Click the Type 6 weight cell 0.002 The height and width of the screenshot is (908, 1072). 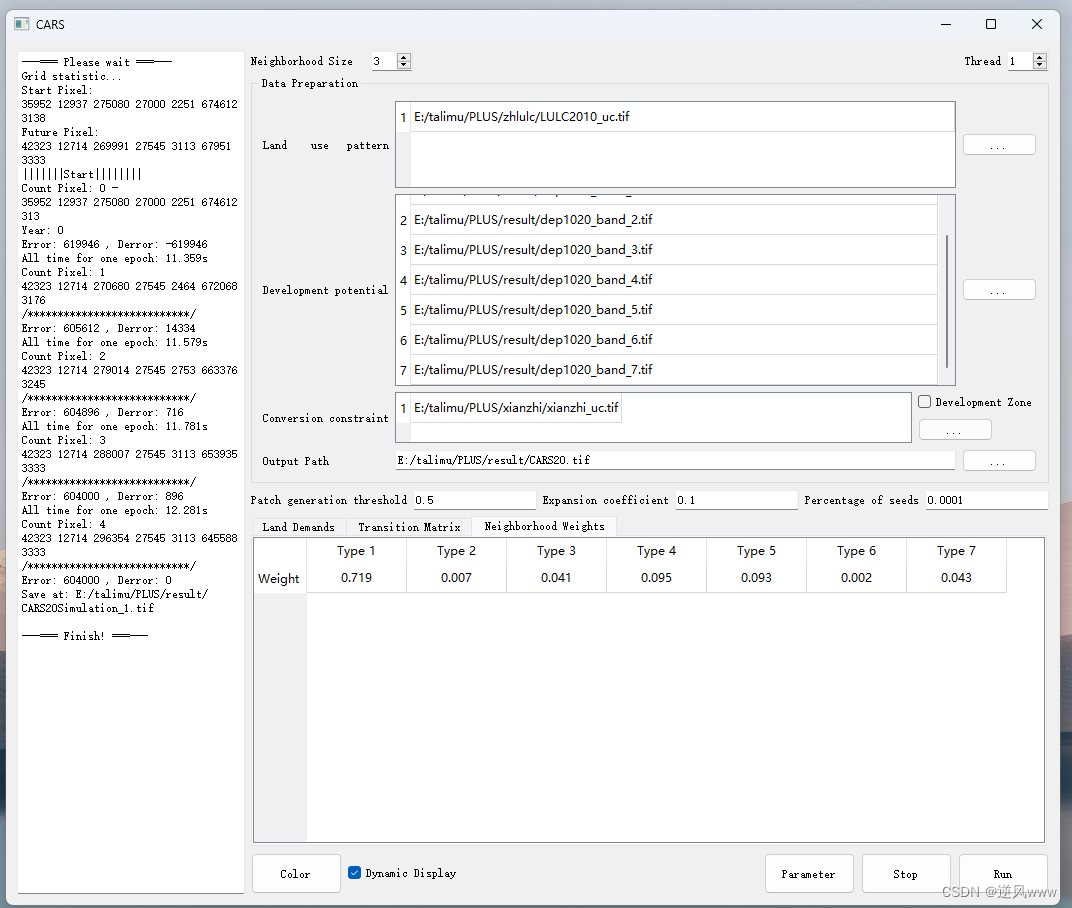[x=856, y=578]
